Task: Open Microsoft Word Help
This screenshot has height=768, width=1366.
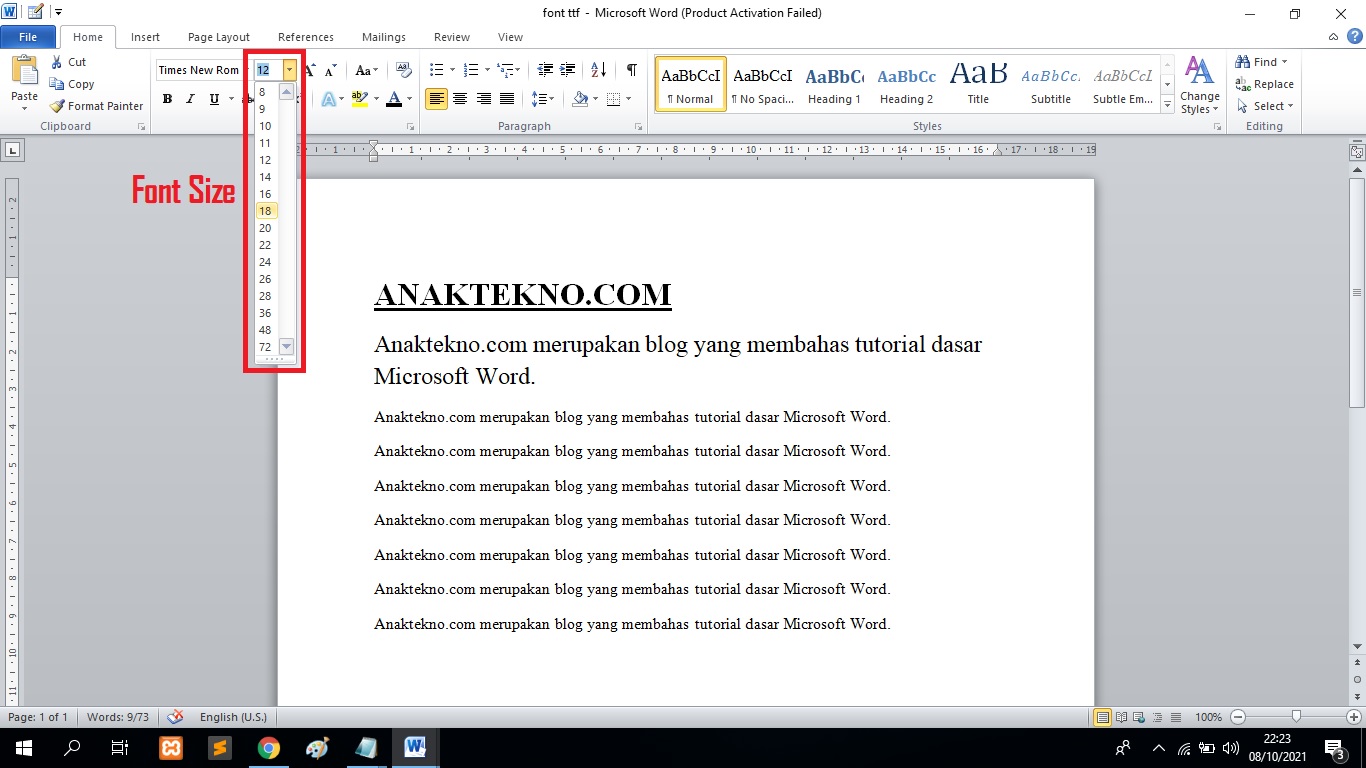Action: click(x=1354, y=37)
